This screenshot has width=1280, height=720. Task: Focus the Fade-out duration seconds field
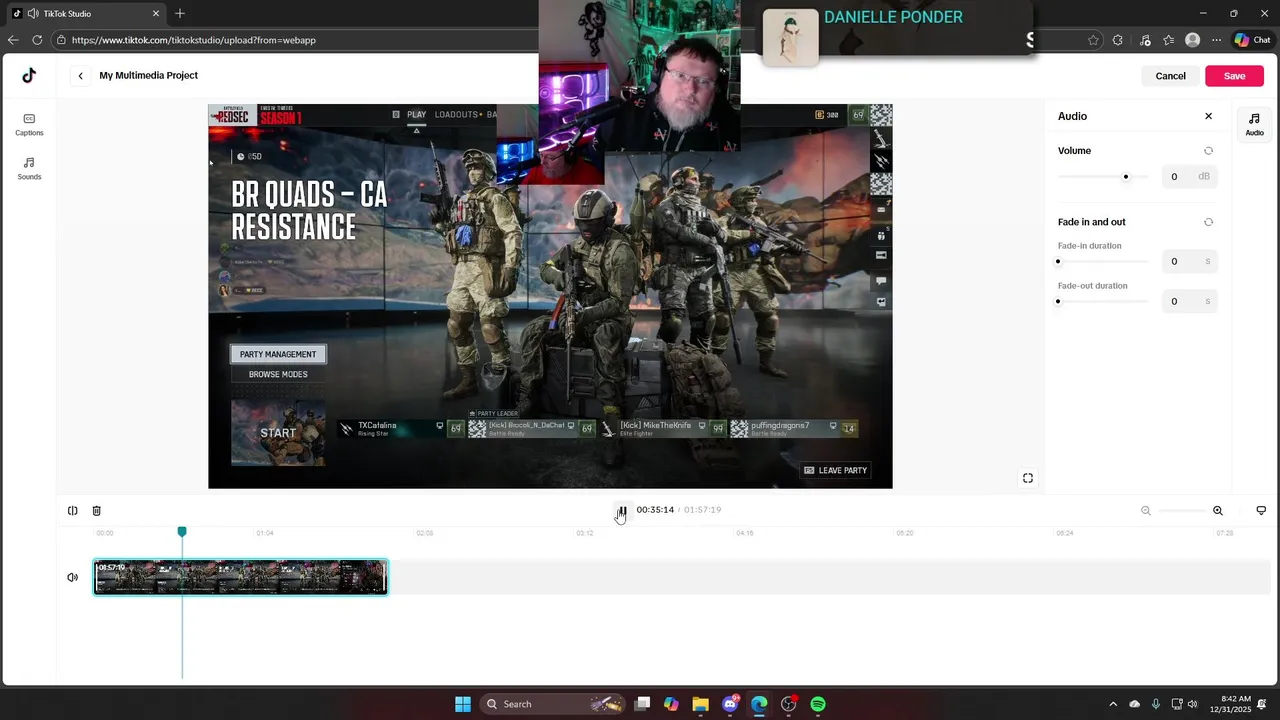(1189, 302)
